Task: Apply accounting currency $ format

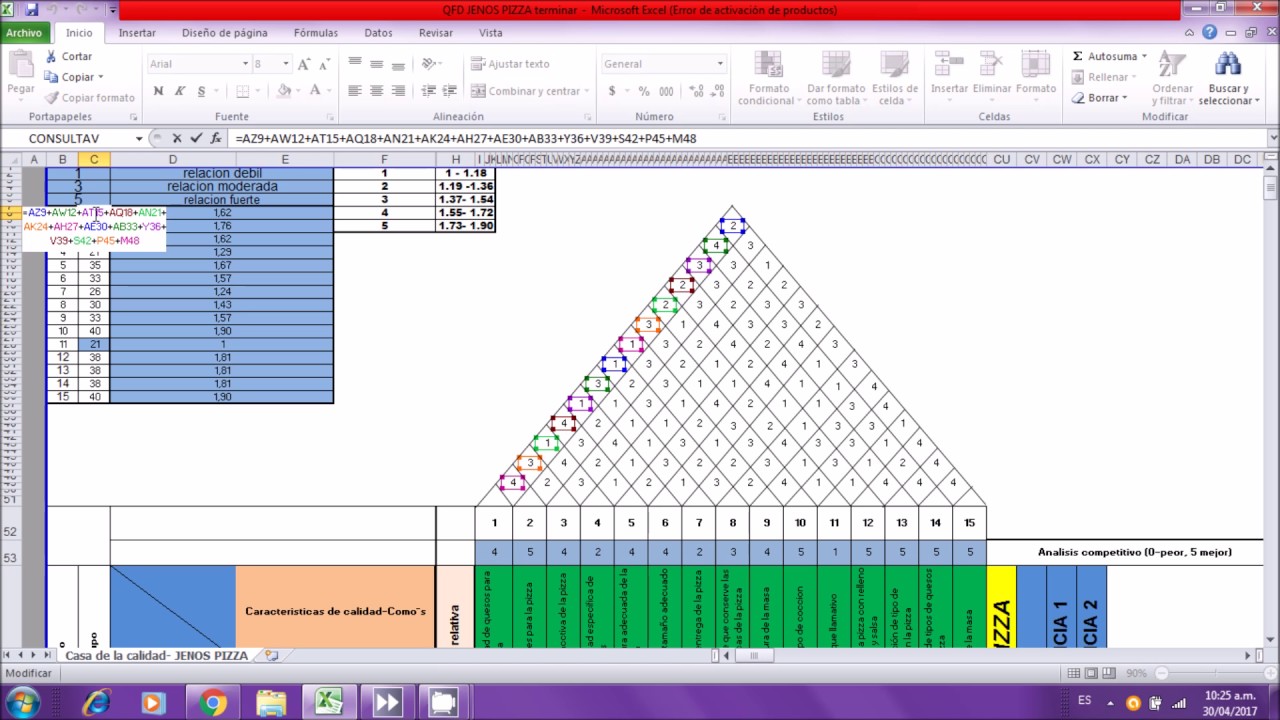Action: pyautogui.click(x=612, y=91)
